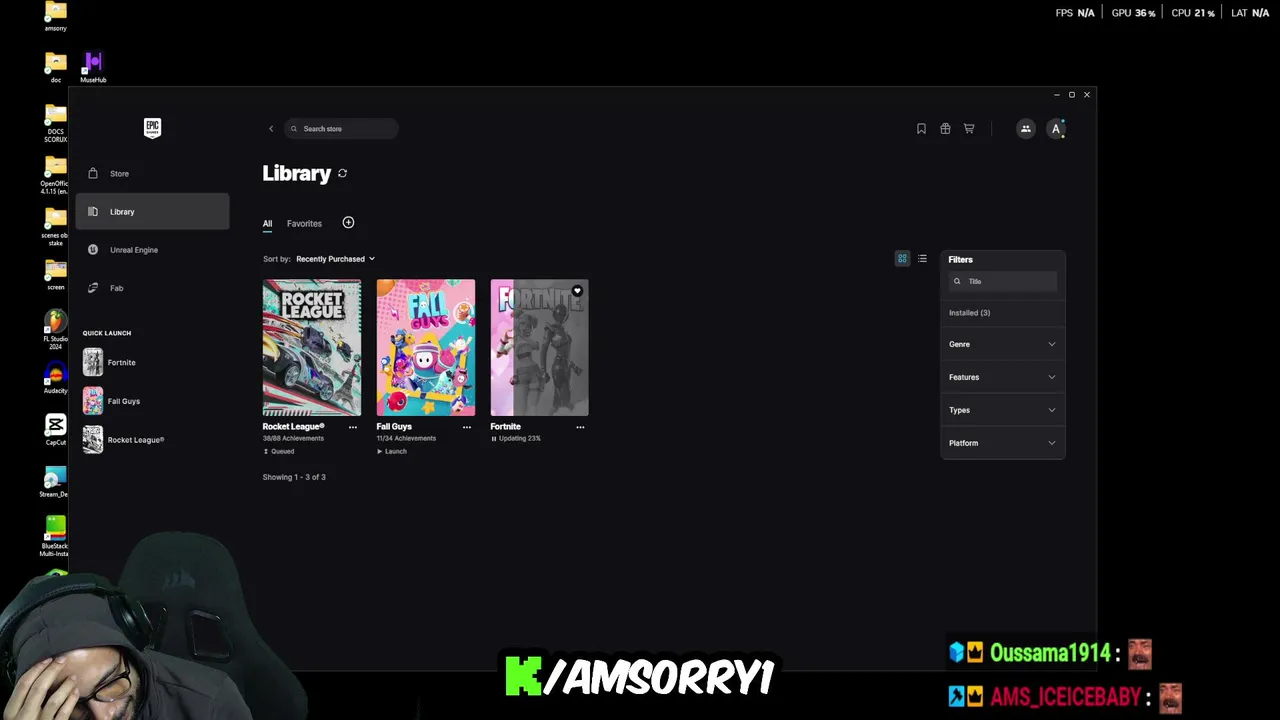Add a new collection with the plus icon

pos(348,223)
